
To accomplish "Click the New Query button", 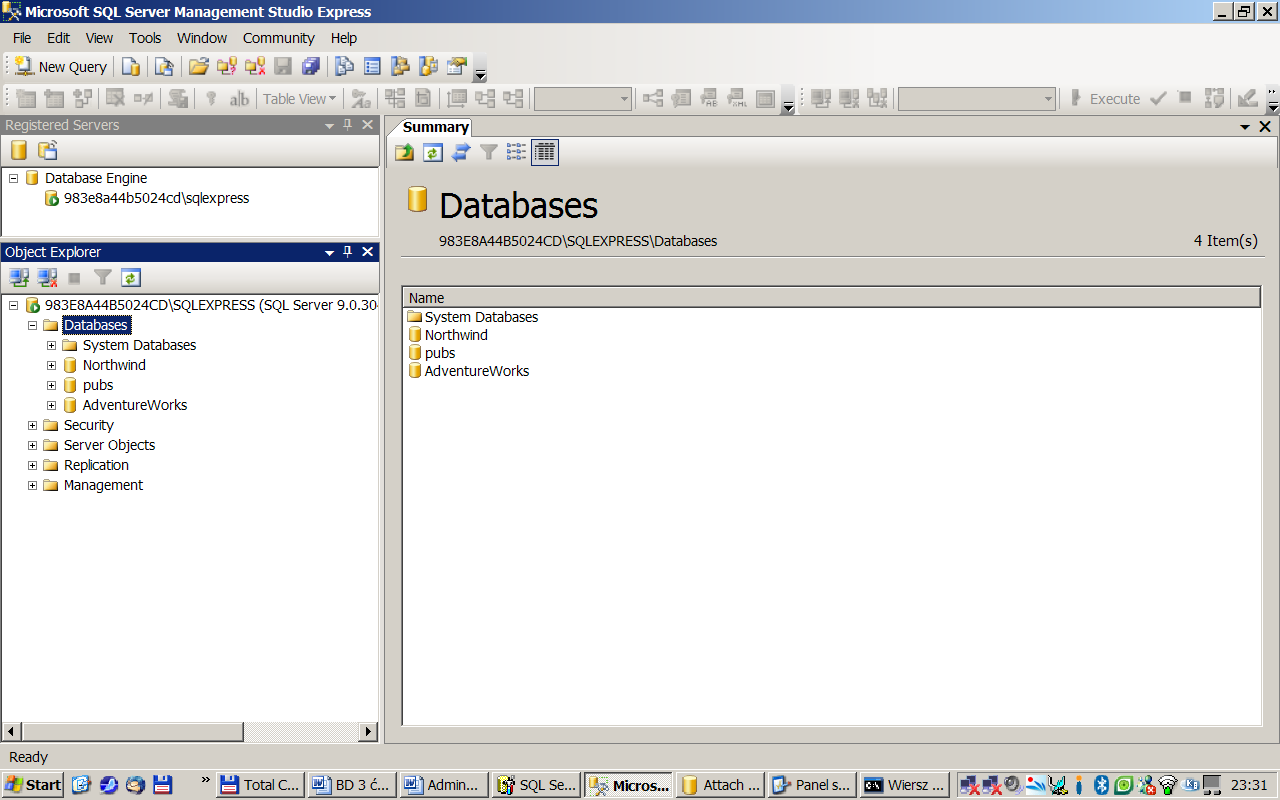I will coord(61,67).
